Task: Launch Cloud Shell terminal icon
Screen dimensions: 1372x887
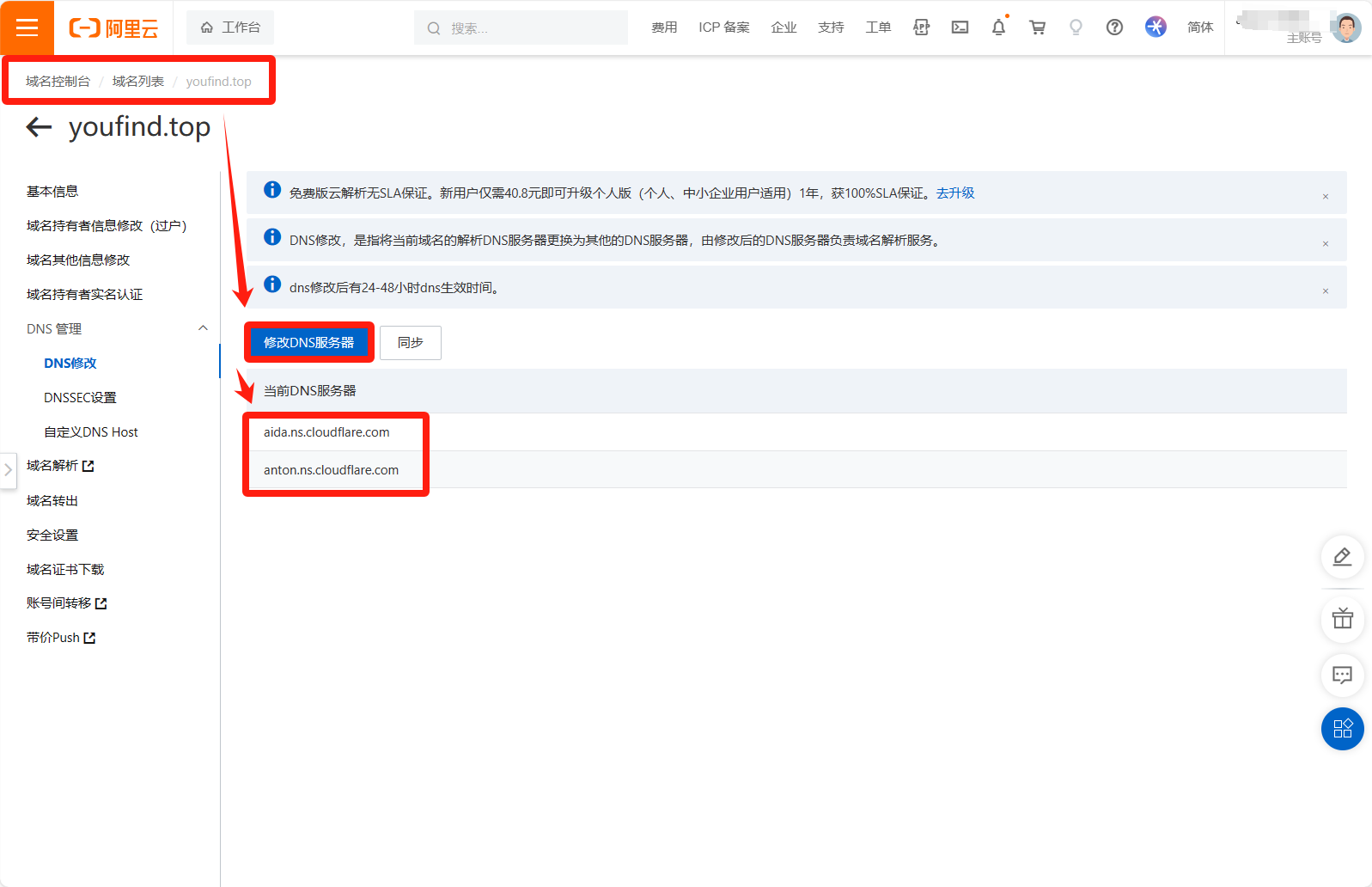Action: [960, 28]
